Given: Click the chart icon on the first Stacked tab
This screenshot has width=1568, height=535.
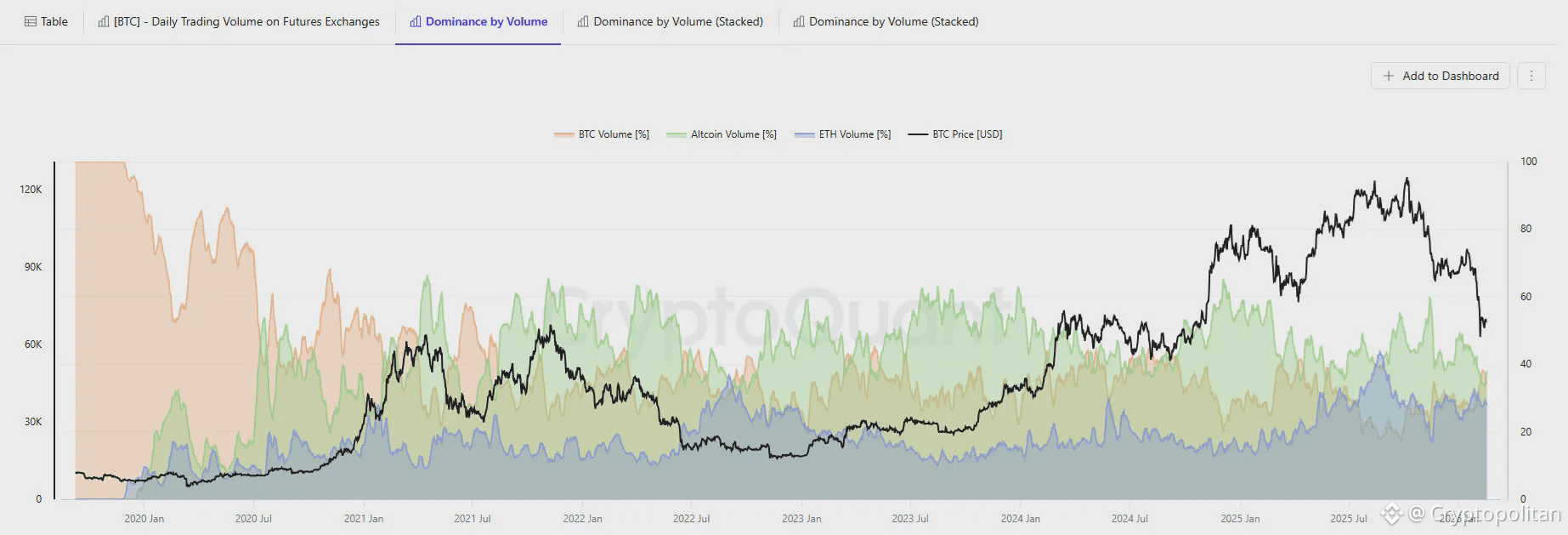Looking at the screenshot, I should (583, 21).
